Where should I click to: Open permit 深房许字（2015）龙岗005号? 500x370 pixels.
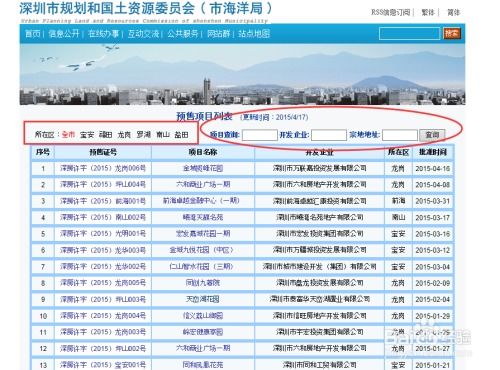(x=103, y=283)
